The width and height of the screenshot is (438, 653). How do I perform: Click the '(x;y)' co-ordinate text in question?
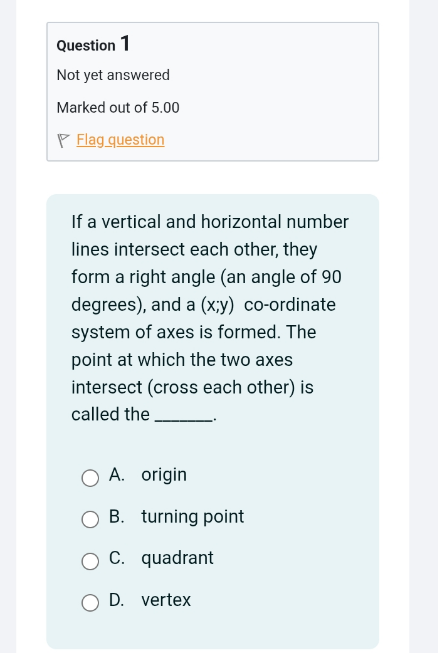pyautogui.click(x=217, y=305)
